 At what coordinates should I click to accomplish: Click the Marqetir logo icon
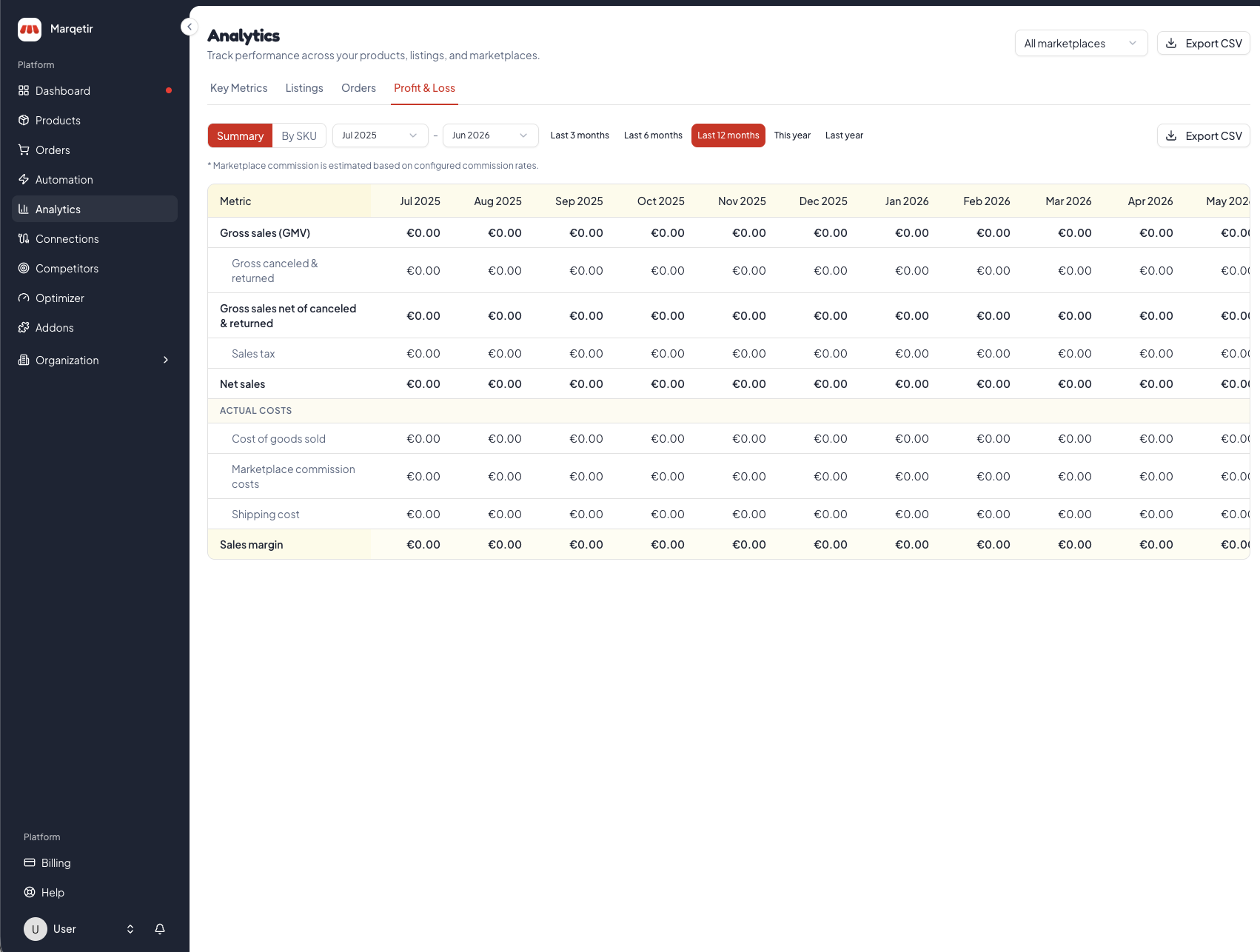coord(30,29)
